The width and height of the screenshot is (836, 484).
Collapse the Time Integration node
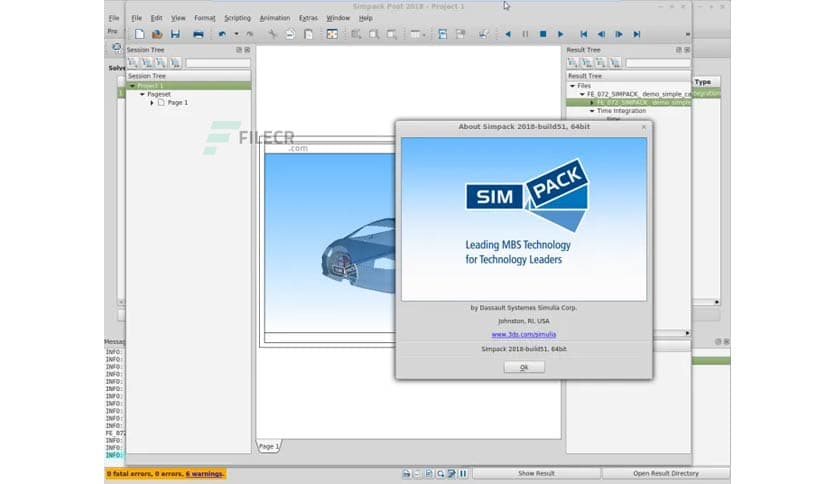click(x=591, y=111)
